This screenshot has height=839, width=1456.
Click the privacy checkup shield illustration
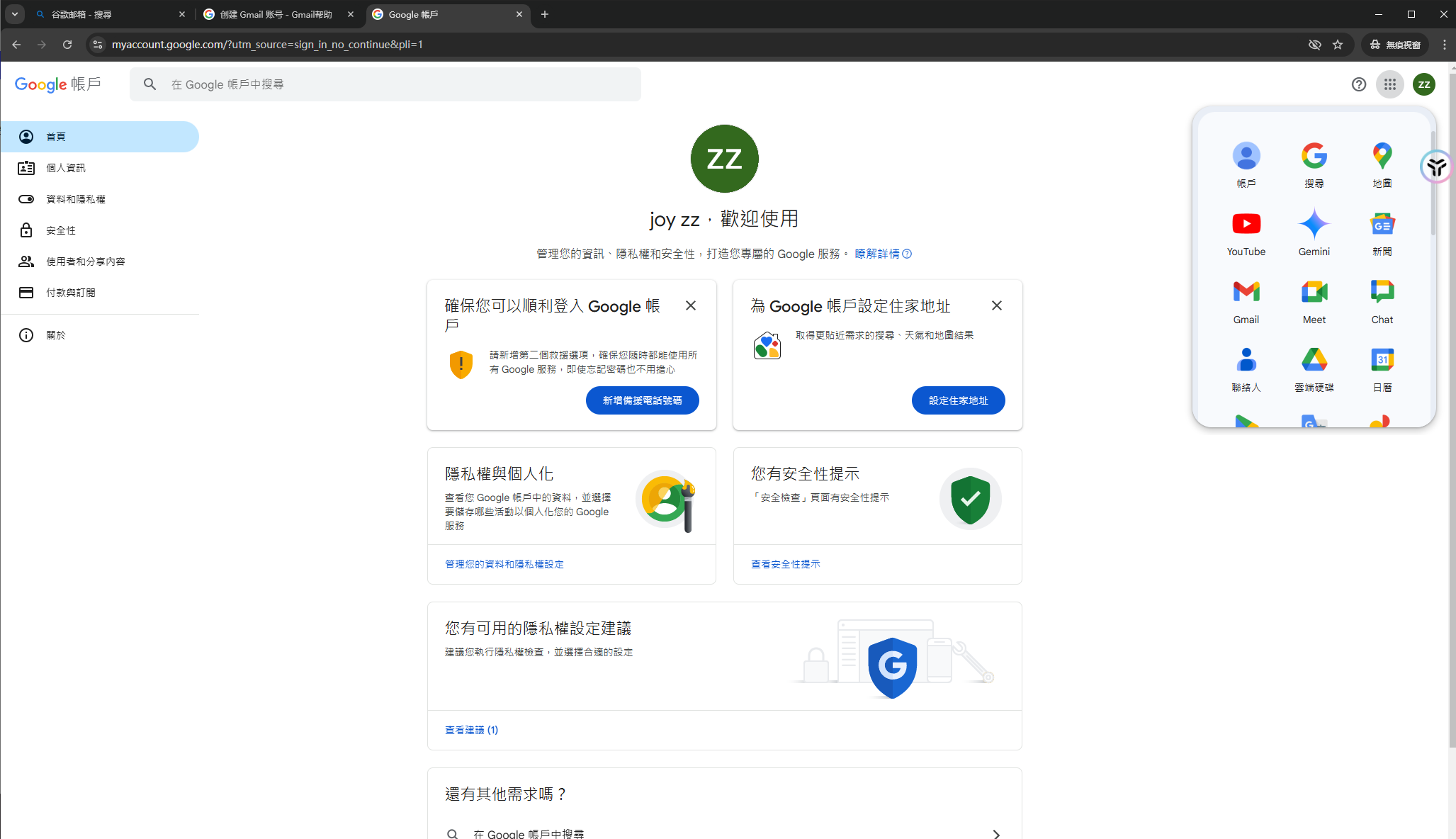pos(893,667)
